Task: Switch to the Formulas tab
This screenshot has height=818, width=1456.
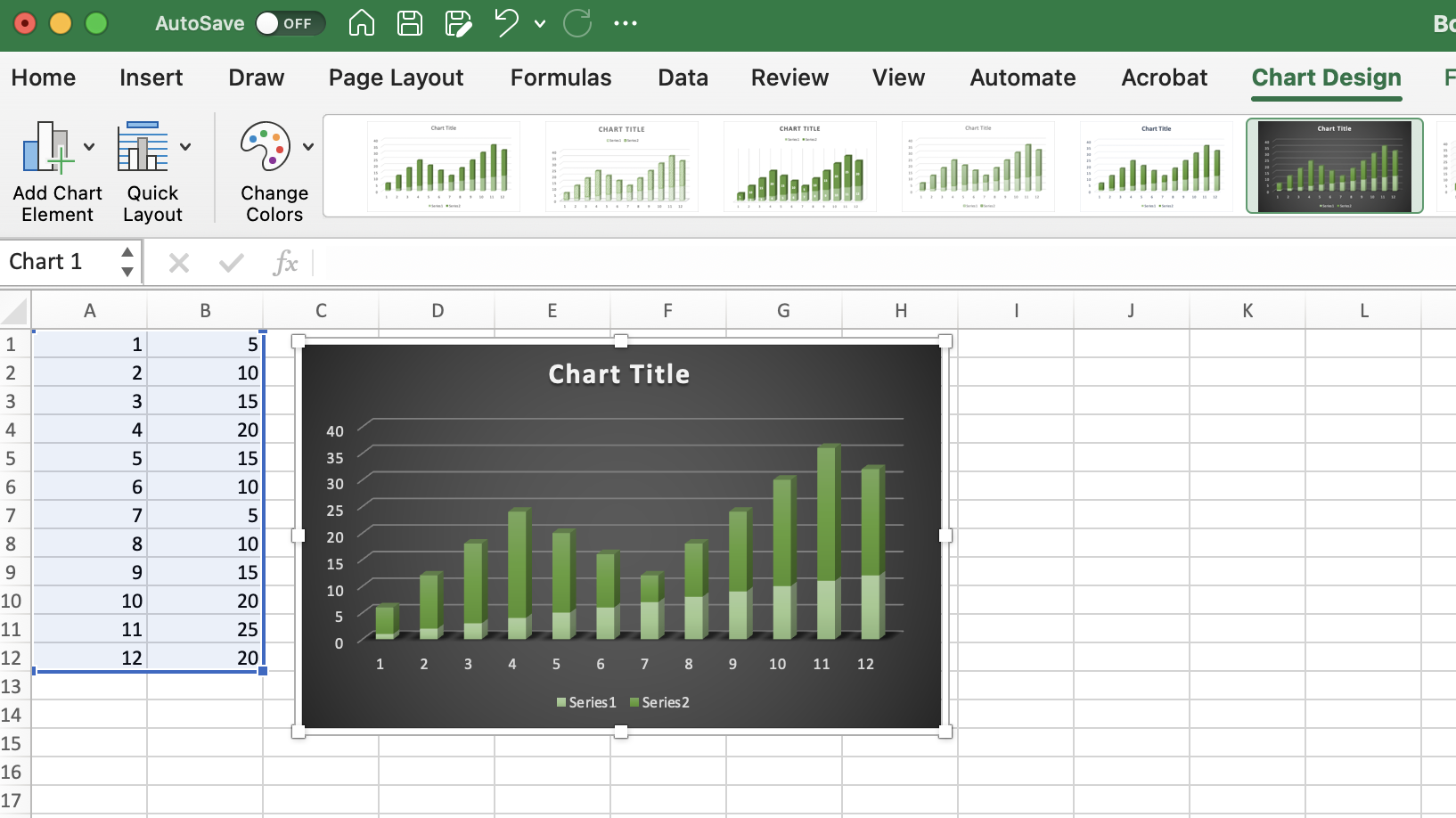Action: (560, 78)
